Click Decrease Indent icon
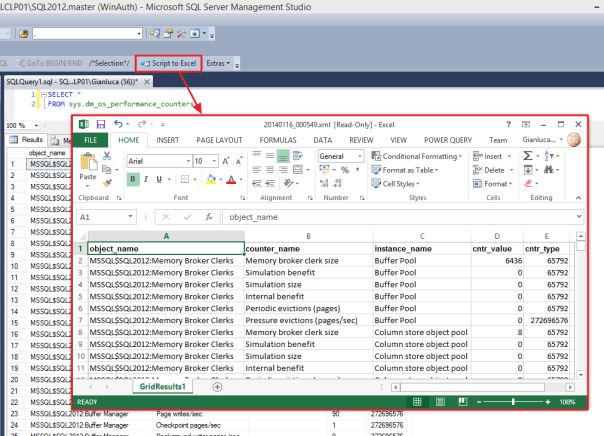The height and width of the screenshot is (436, 604). click(257, 183)
